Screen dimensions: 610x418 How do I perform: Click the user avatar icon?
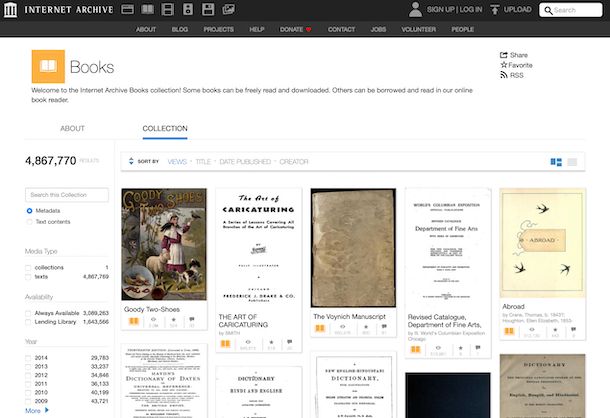415,10
